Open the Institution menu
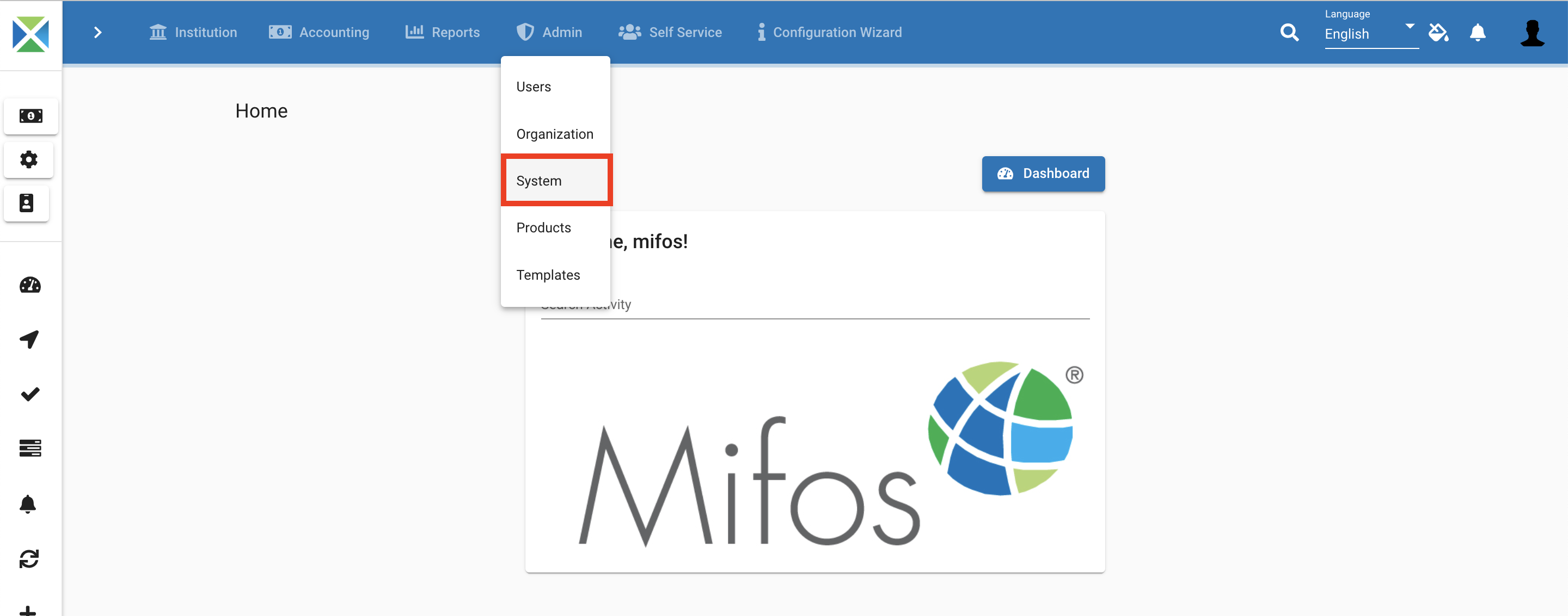This screenshot has width=1568, height=616. click(x=193, y=32)
